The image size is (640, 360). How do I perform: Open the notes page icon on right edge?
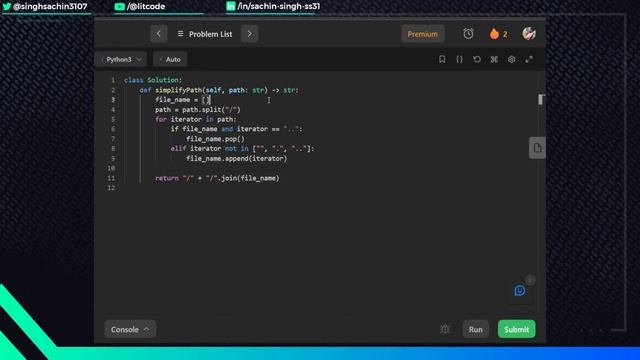coord(537,148)
